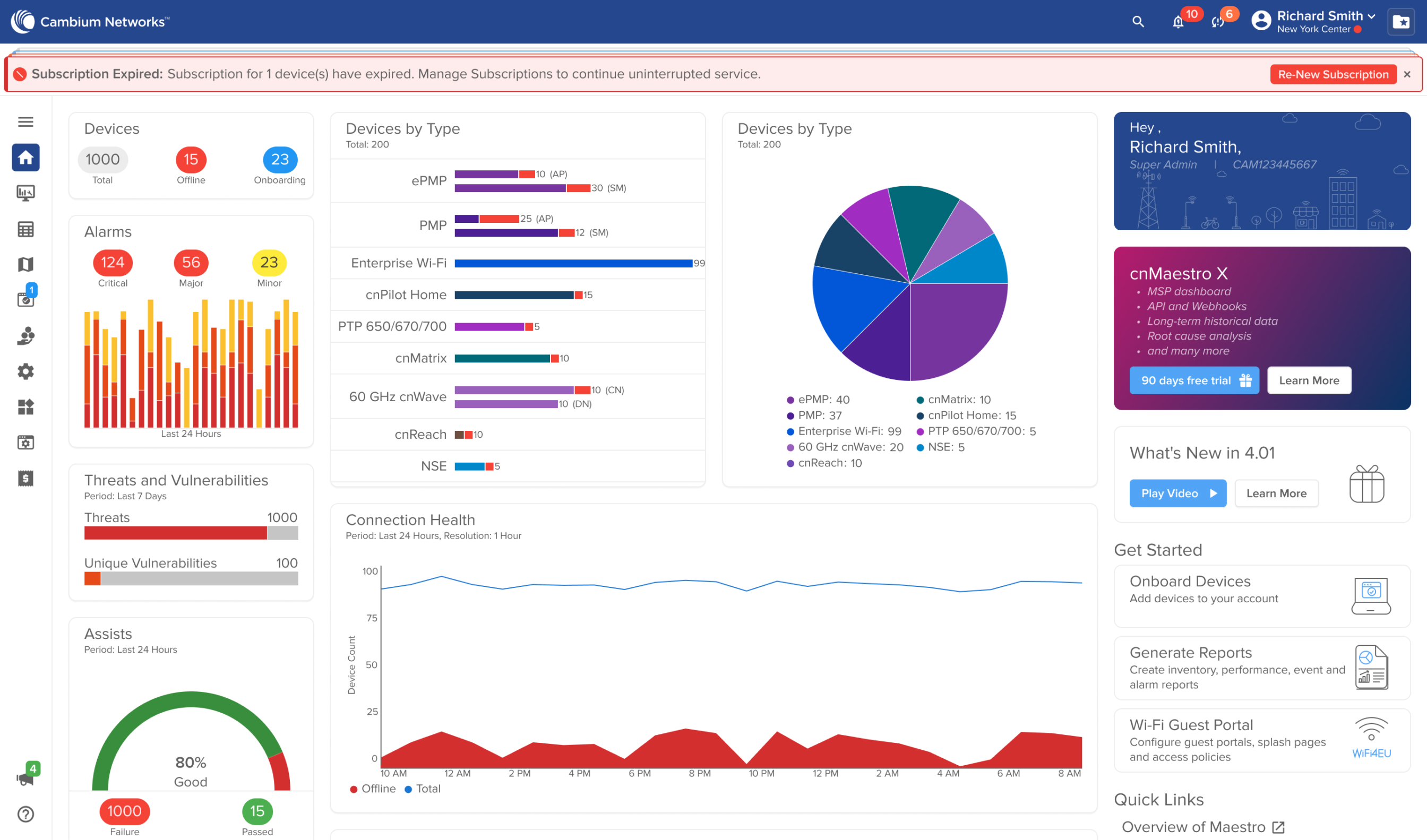This screenshot has height=840, width=1427.
Task: Open Overview of Maestro quick link
Action: 1203,827
